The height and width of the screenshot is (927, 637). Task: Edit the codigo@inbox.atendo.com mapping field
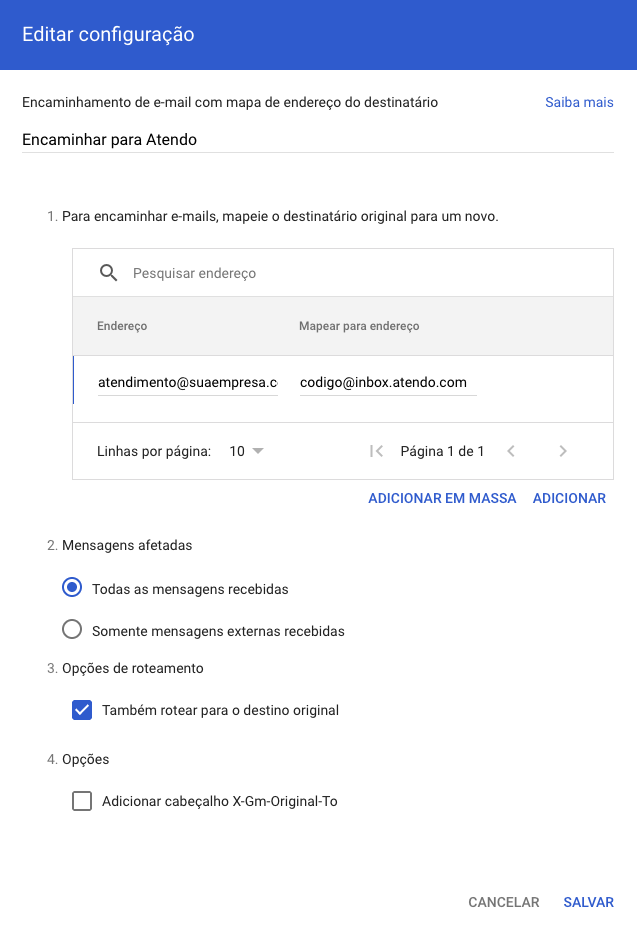[387, 382]
